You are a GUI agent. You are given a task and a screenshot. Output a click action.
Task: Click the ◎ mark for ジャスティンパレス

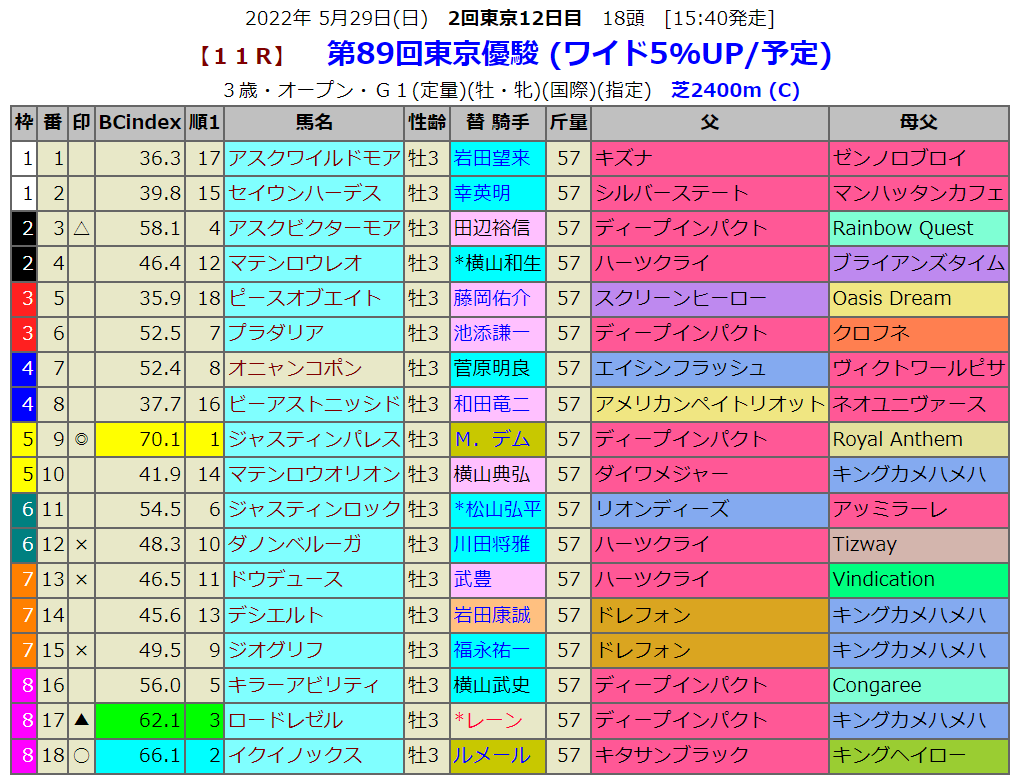(x=81, y=439)
